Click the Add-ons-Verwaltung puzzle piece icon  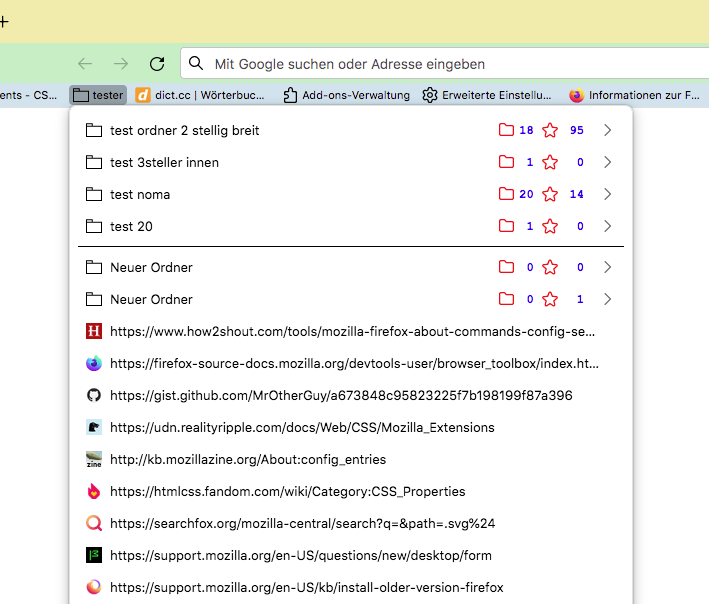290,96
